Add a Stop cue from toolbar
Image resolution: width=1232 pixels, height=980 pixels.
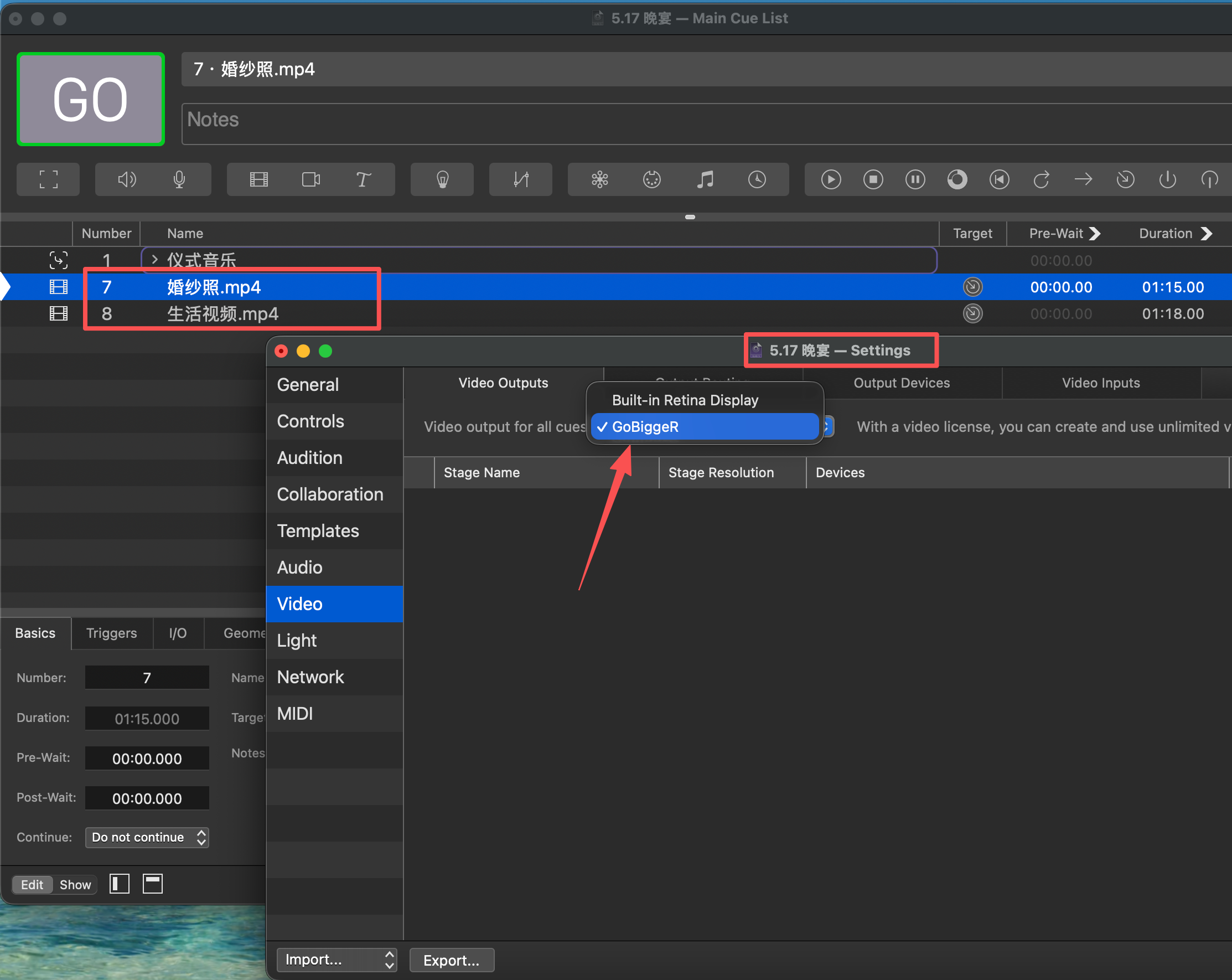click(873, 179)
